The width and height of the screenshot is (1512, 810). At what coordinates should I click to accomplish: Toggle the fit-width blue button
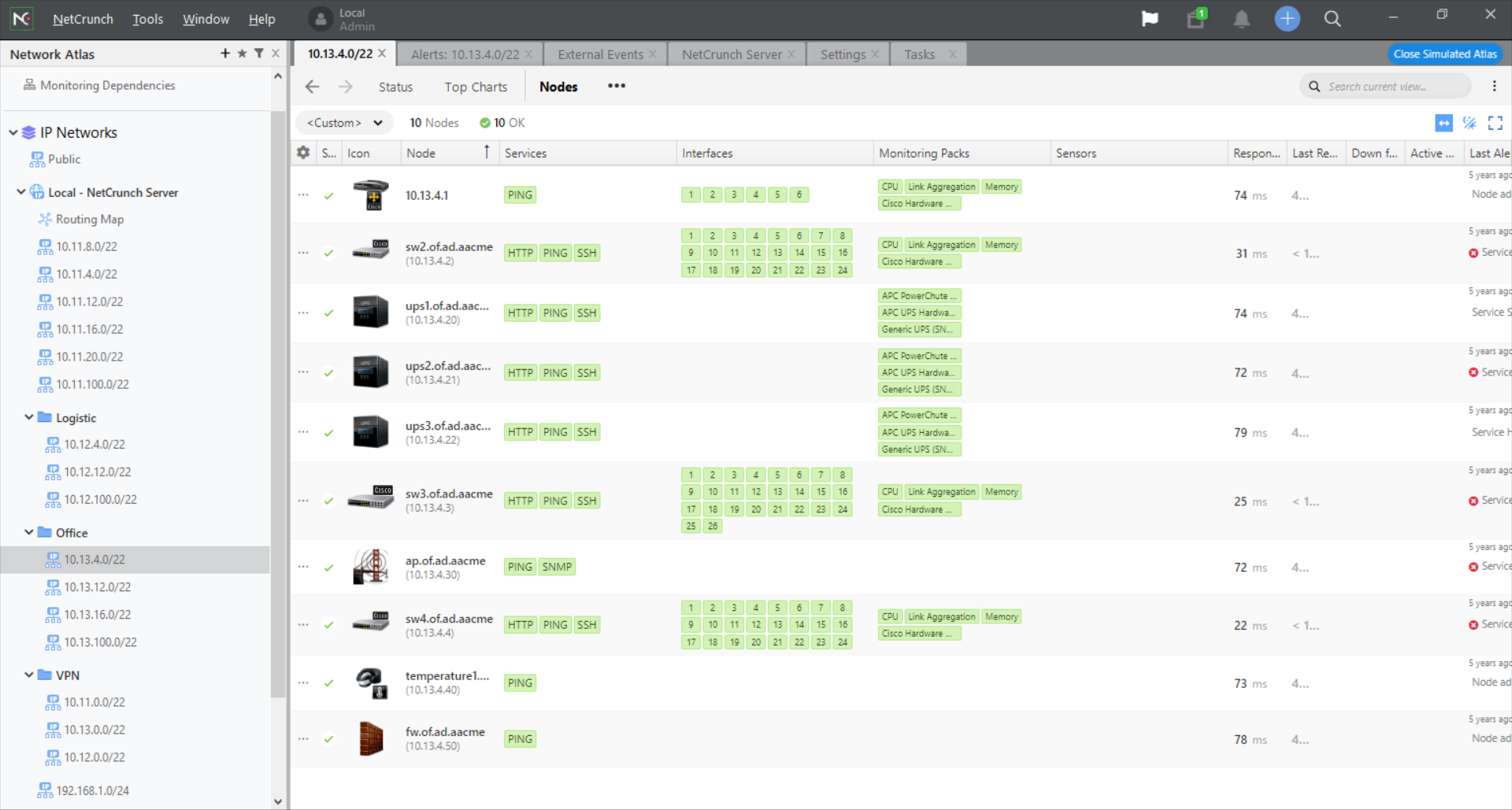[x=1443, y=123]
